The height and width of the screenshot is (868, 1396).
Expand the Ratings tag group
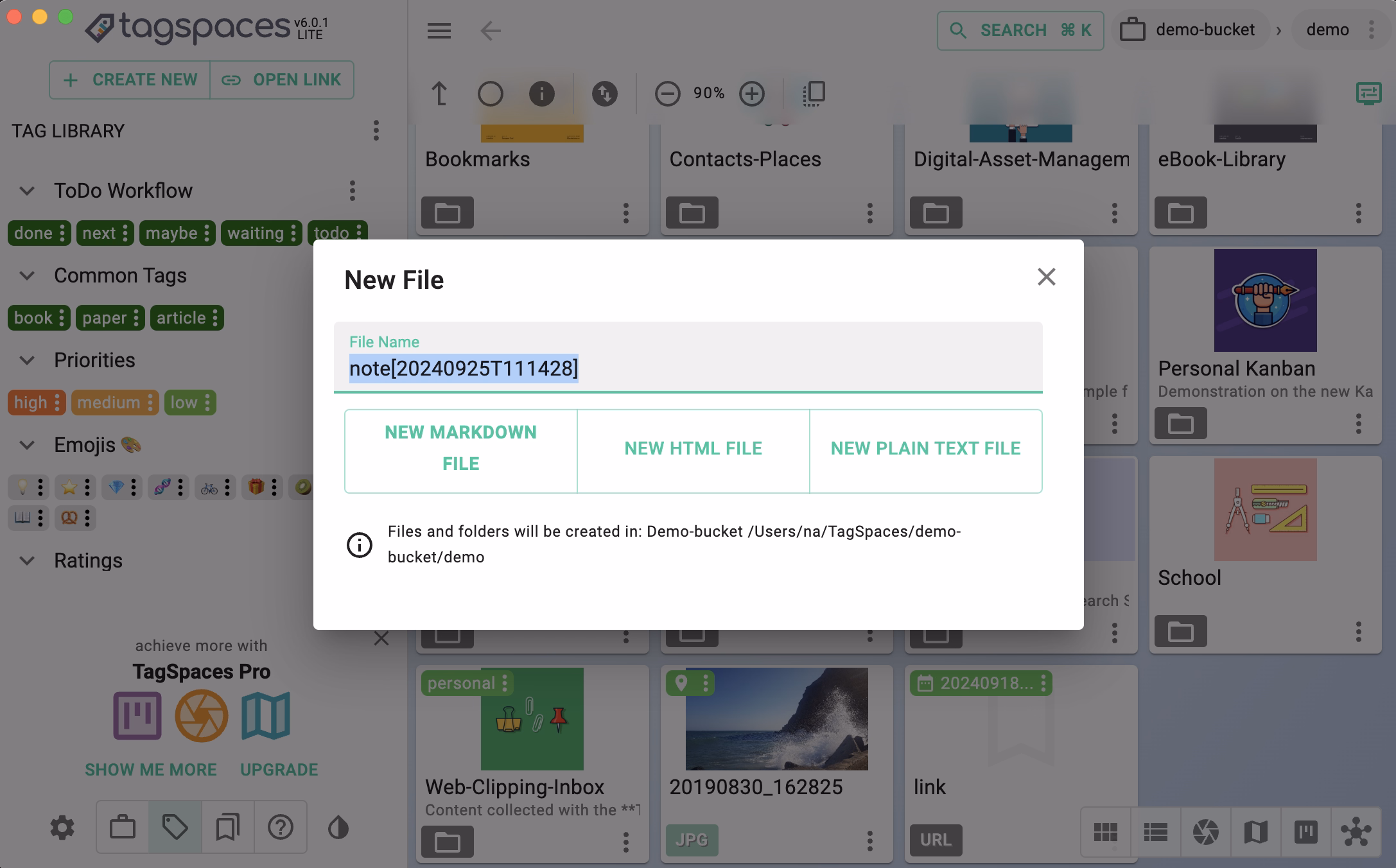click(x=27, y=560)
